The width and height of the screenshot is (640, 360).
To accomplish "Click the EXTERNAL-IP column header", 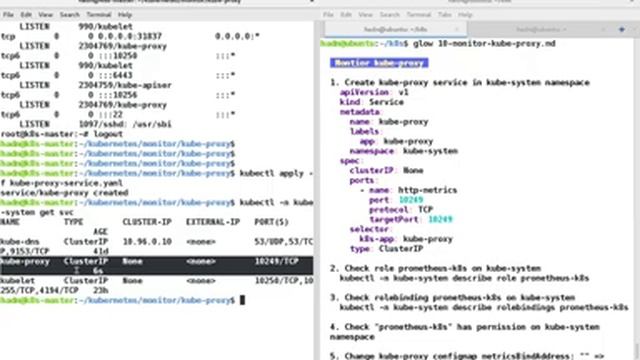I will click(x=213, y=222).
